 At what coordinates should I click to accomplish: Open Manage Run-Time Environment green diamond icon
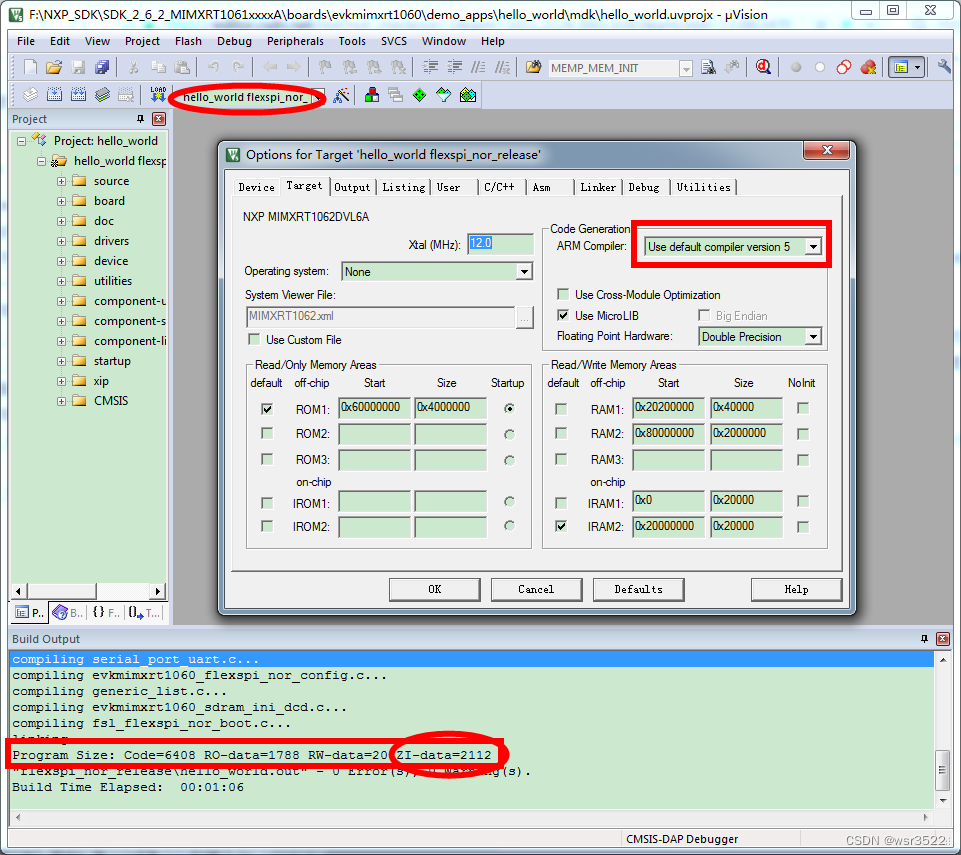coord(419,95)
